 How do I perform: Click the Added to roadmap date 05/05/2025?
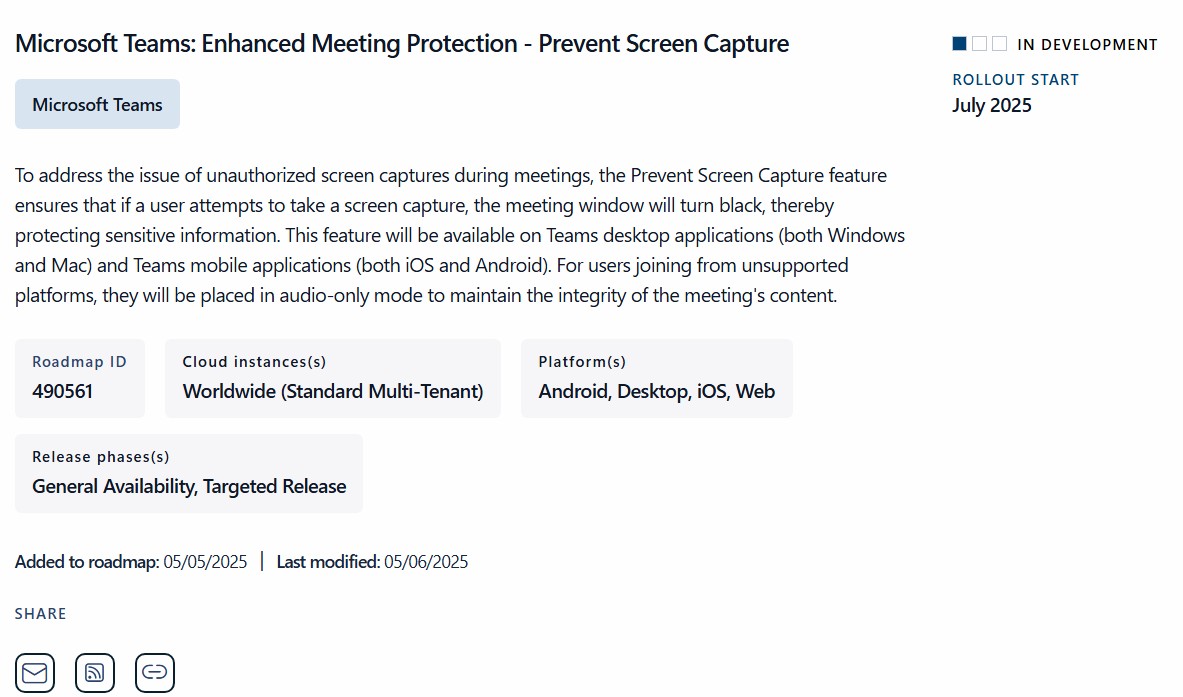tap(205, 562)
